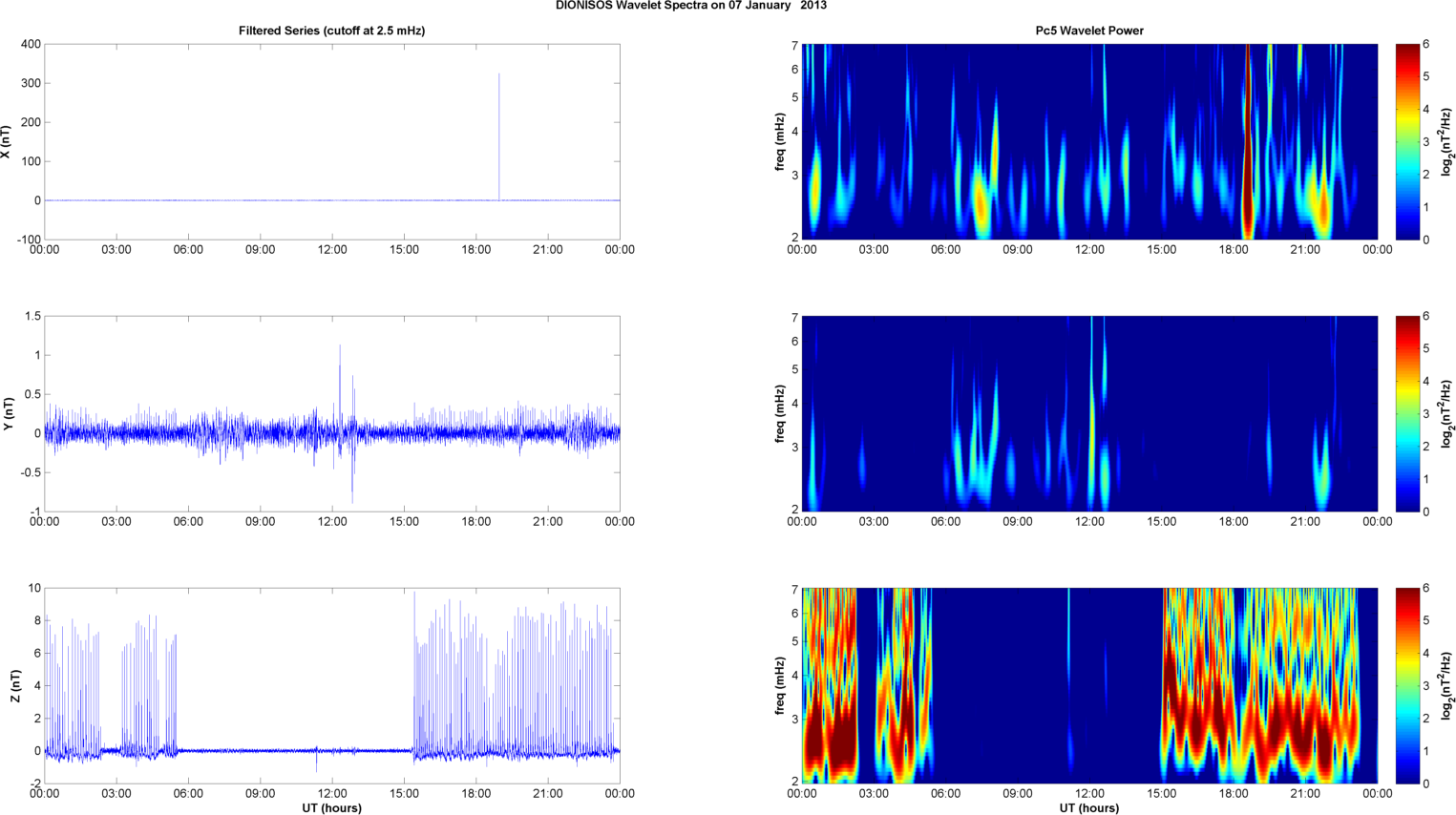Click the '0' tick on the bottom colorbar
This screenshot has height=815, width=1456.
tap(1425, 784)
